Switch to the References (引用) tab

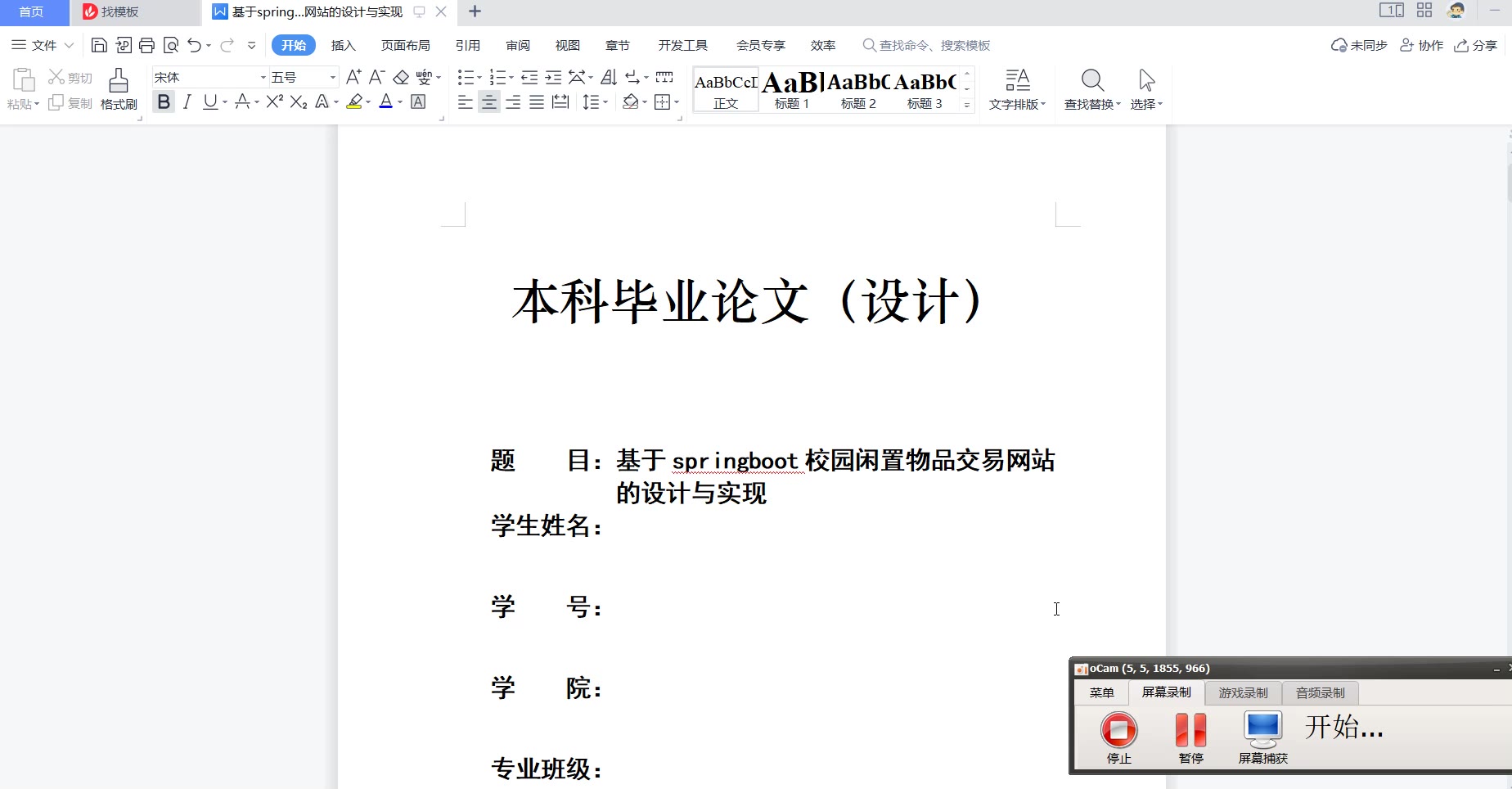[468, 45]
